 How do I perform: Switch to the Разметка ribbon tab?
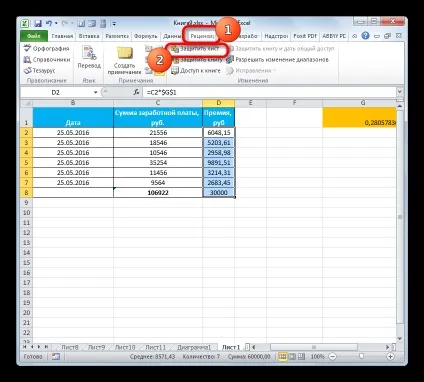[x=117, y=36]
